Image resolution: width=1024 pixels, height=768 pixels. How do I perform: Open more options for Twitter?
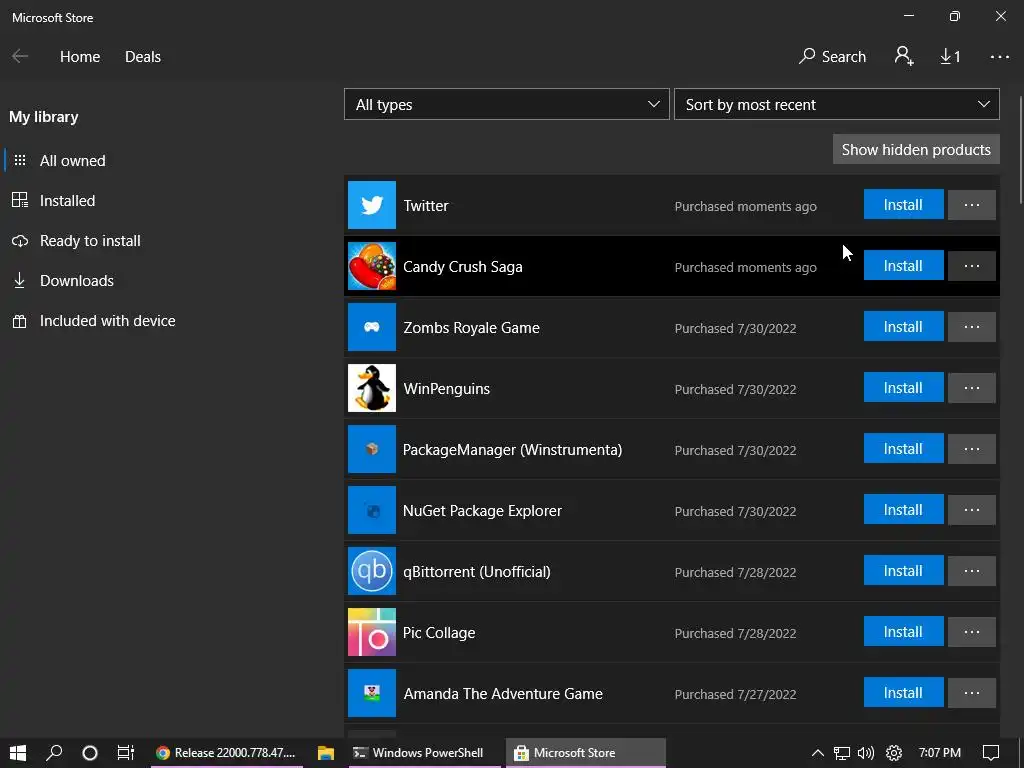(972, 205)
